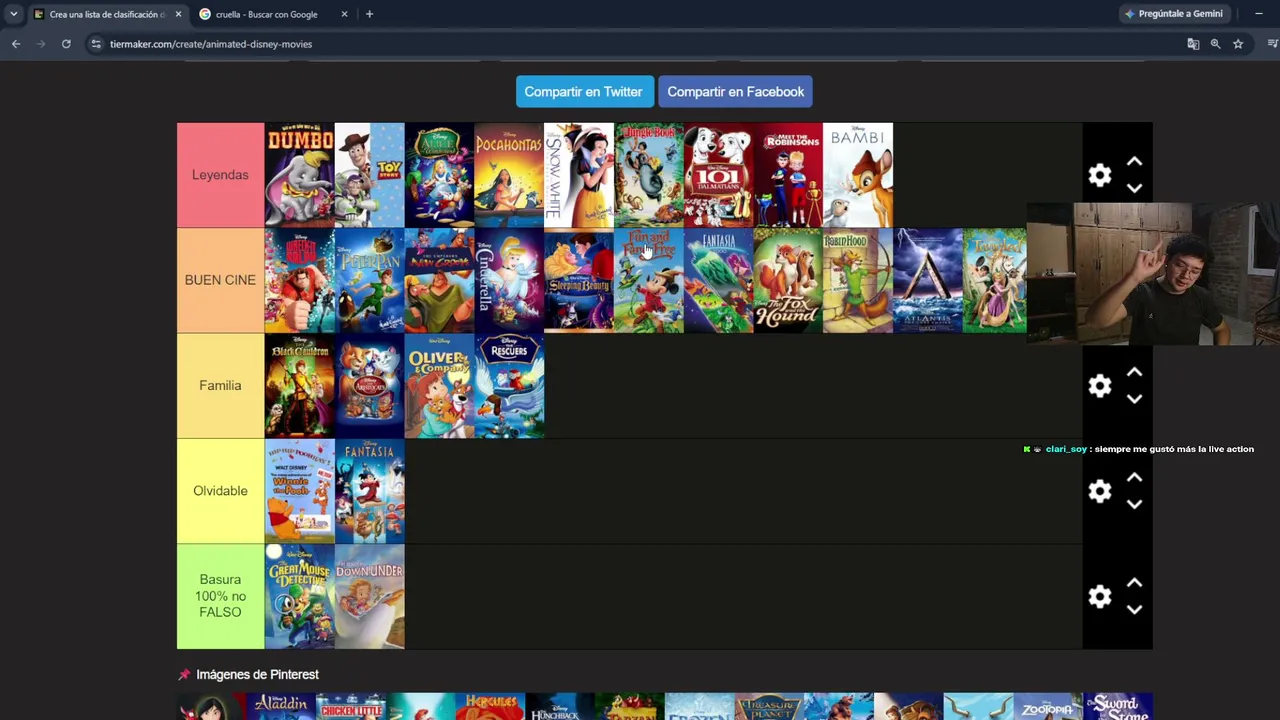Grab the Aladdin poster from the image pool
Screen dimensions: 1280x720
pos(281,706)
